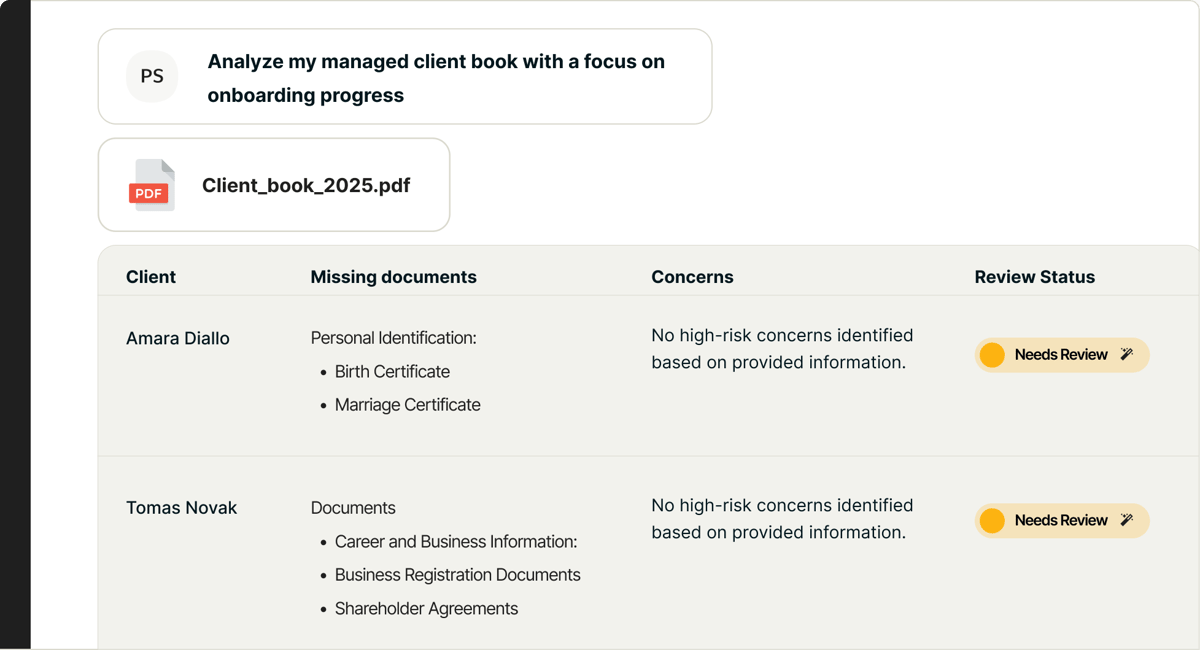Viewport: 1200px width, 650px height.
Task: Click the red PDF file icon
Action: pyautogui.click(x=152, y=185)
